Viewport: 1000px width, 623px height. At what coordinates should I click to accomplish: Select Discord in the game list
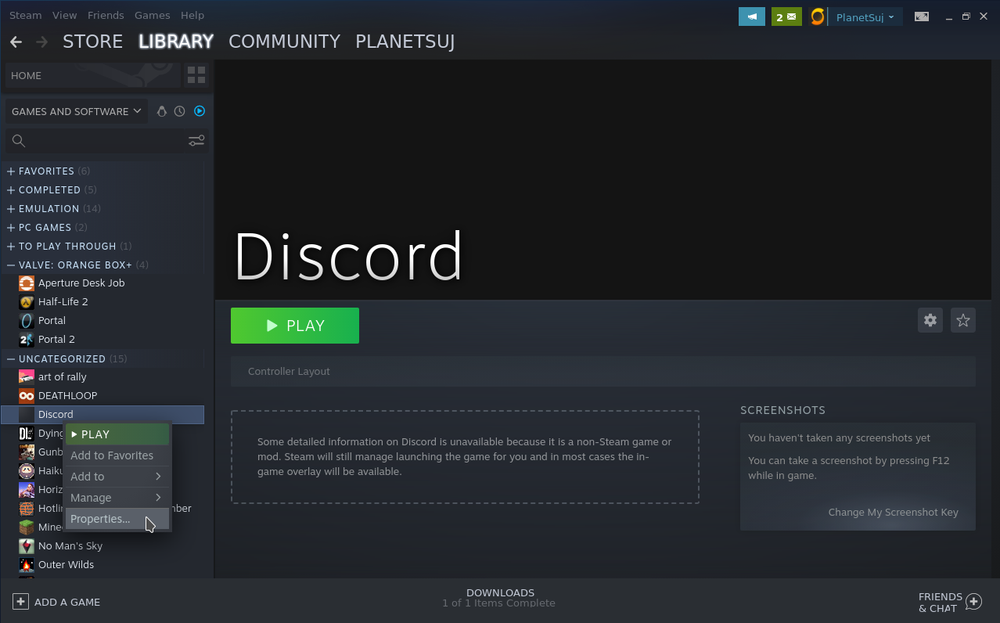point(103,414)
